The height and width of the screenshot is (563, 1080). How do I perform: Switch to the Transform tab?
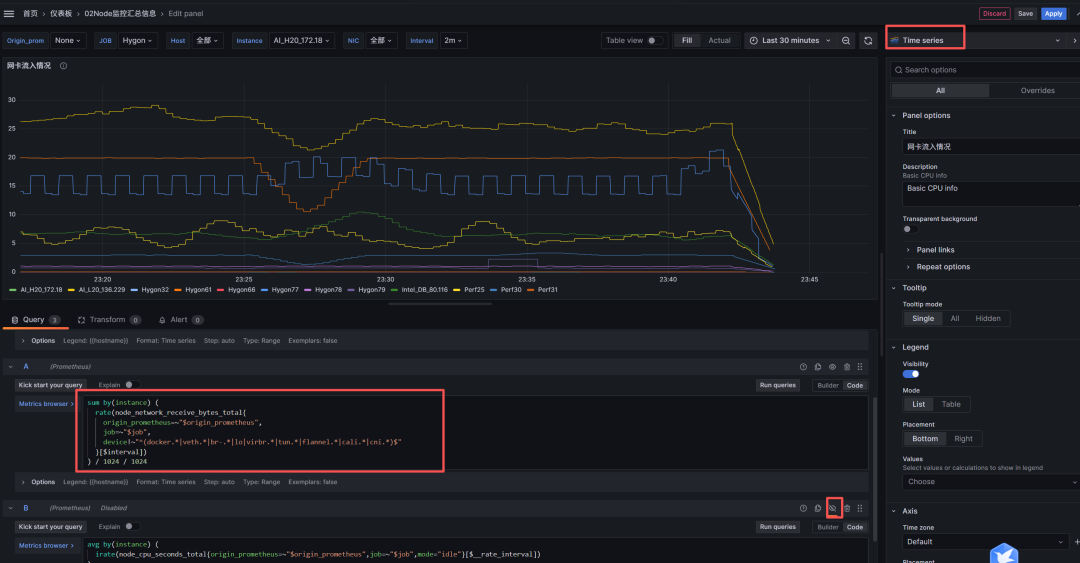point(107,320)
